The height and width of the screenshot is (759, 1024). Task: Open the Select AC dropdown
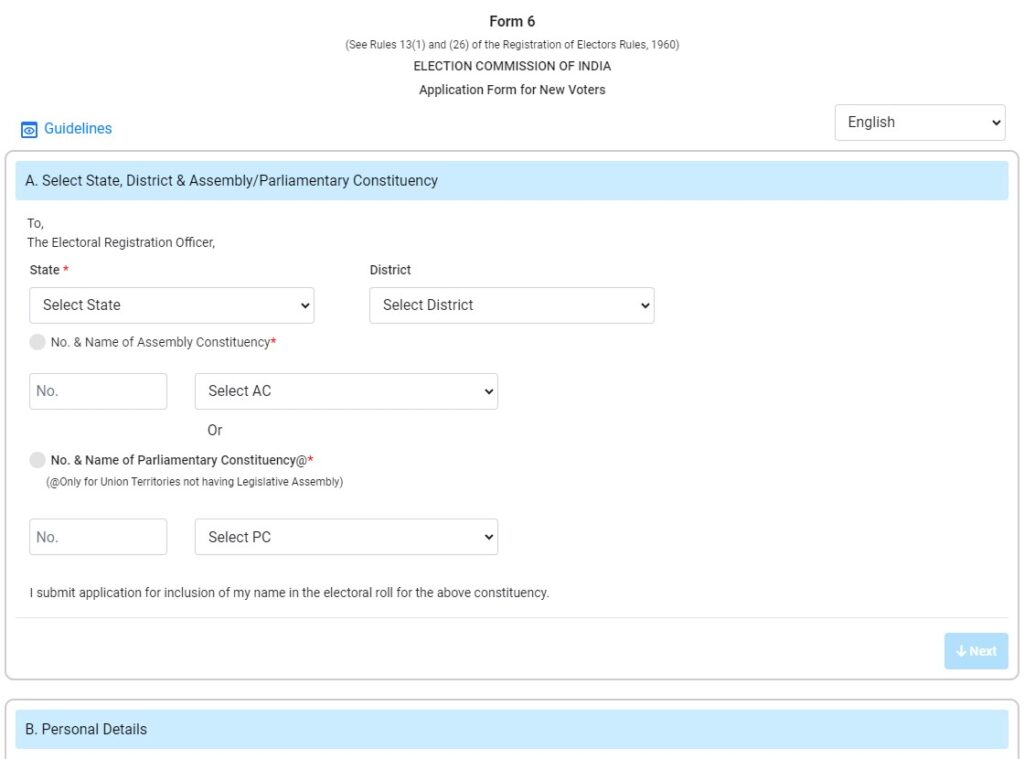pyautogui.click(x=345, y=391)
